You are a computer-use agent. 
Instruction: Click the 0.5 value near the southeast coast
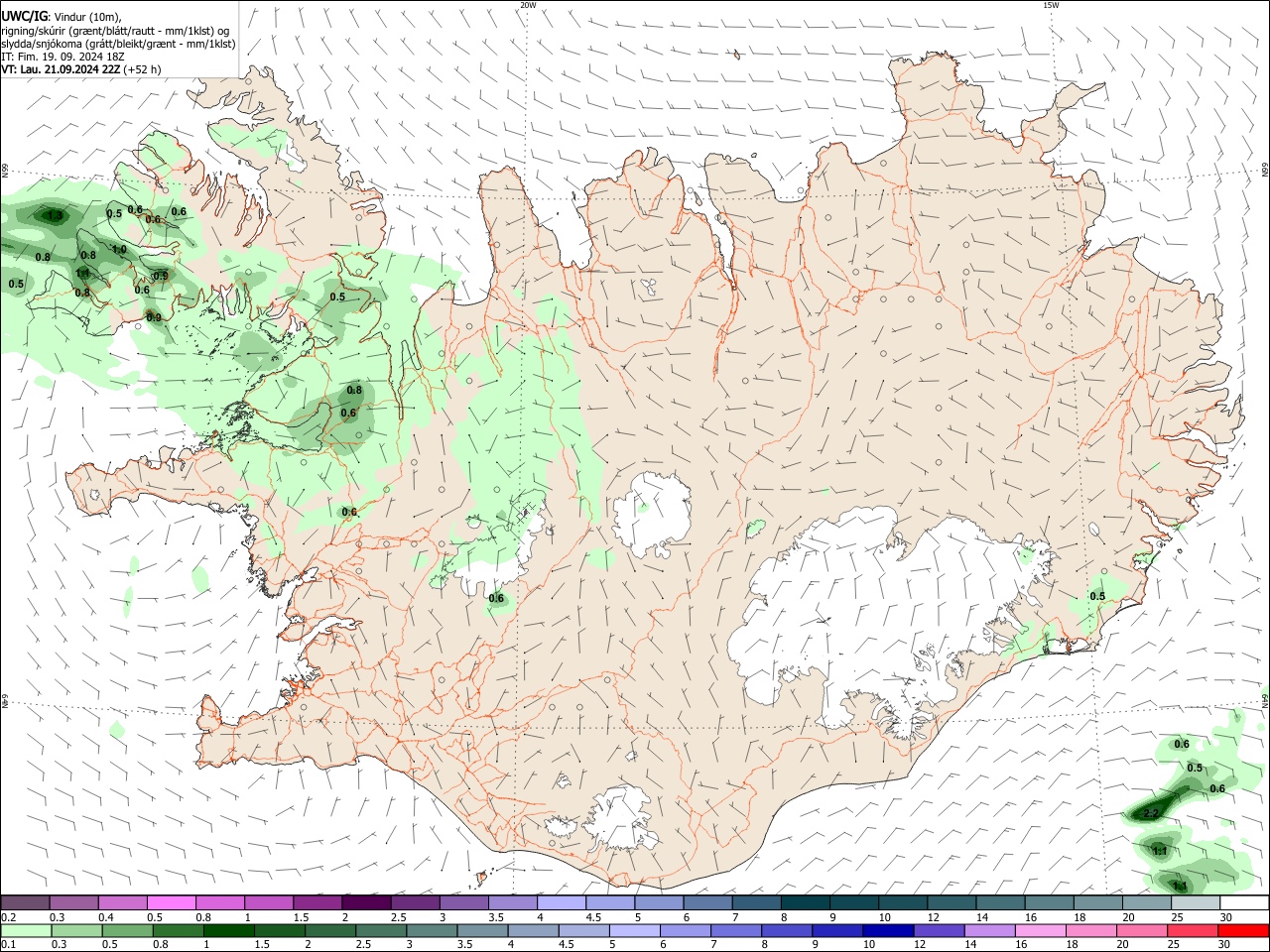[x=1097, y=596]
